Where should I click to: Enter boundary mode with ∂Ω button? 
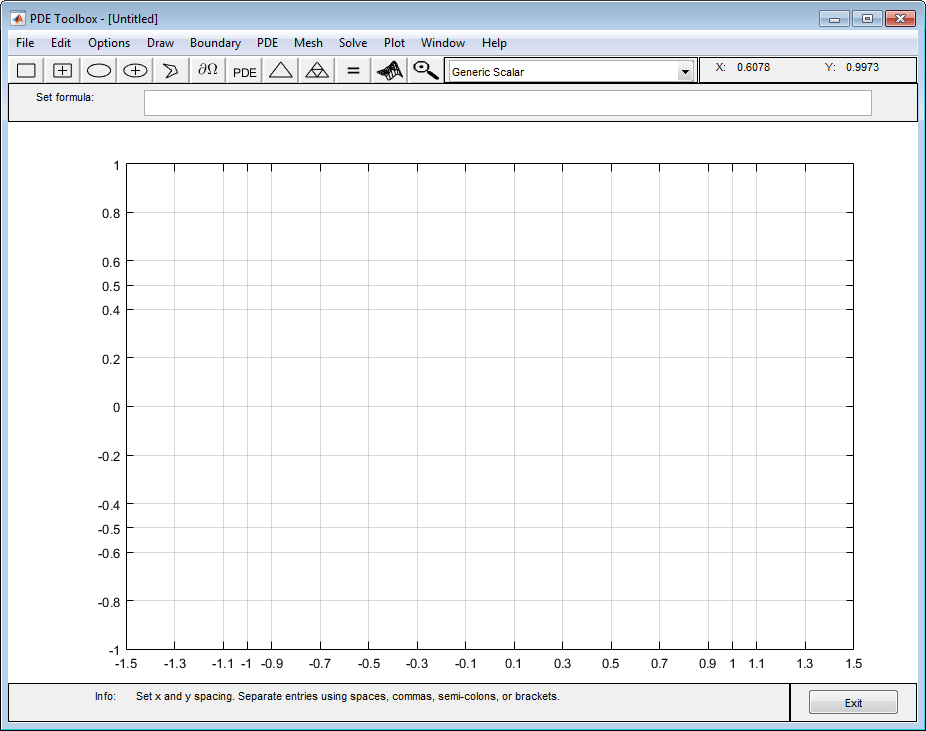point(207,71)
